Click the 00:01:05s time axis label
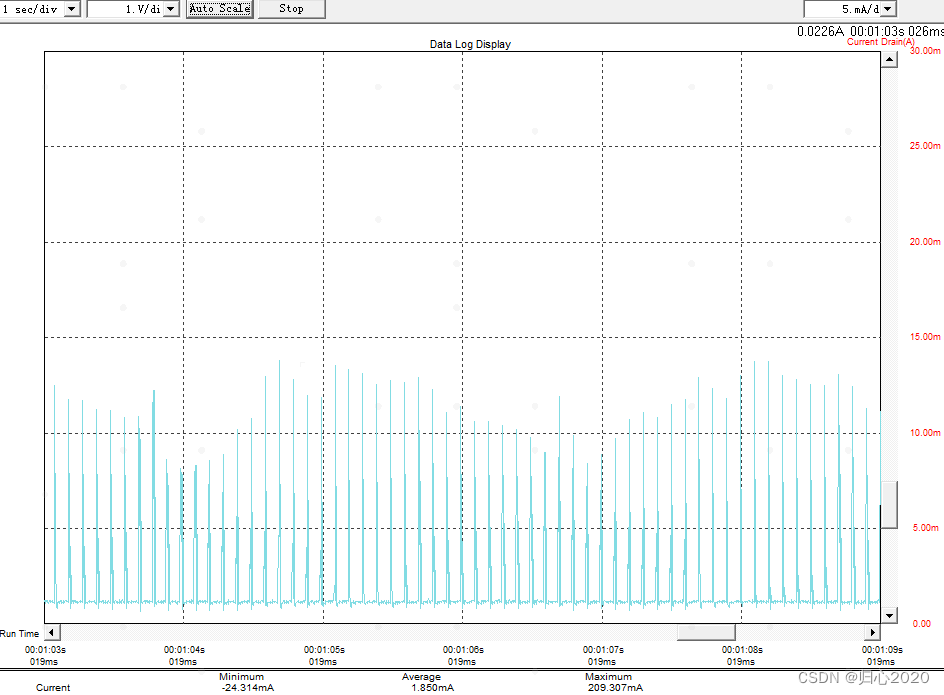 [x=324, y=650]
